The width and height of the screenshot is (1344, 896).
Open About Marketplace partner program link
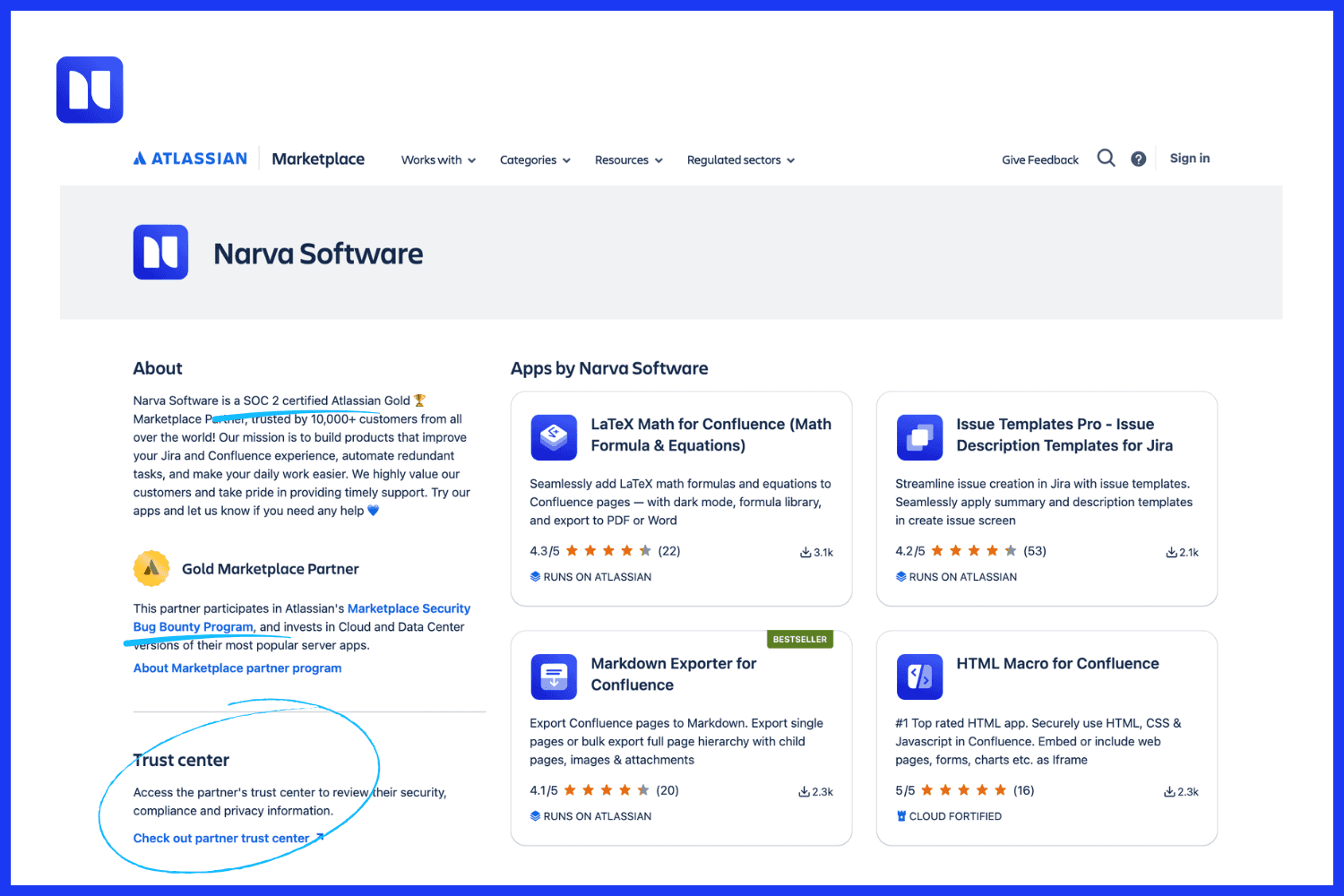click(x=237, y=668)
